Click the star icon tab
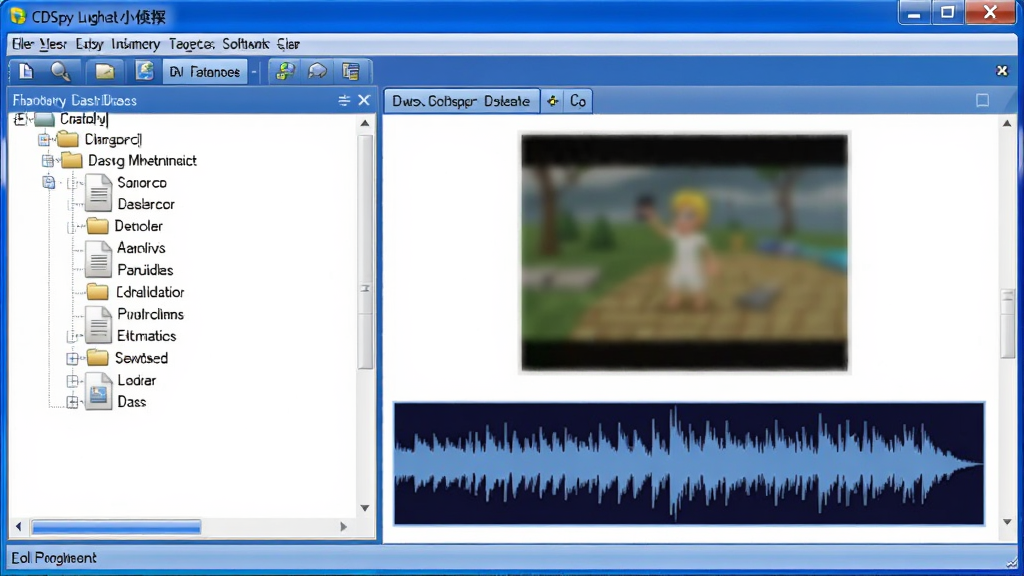This screenshot has height=576, width=1024. tap(553, 101)
